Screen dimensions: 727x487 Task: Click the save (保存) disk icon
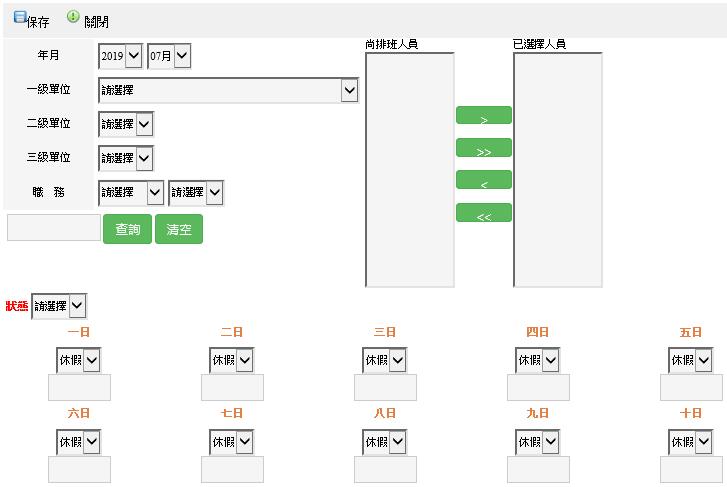click(20, 17)
